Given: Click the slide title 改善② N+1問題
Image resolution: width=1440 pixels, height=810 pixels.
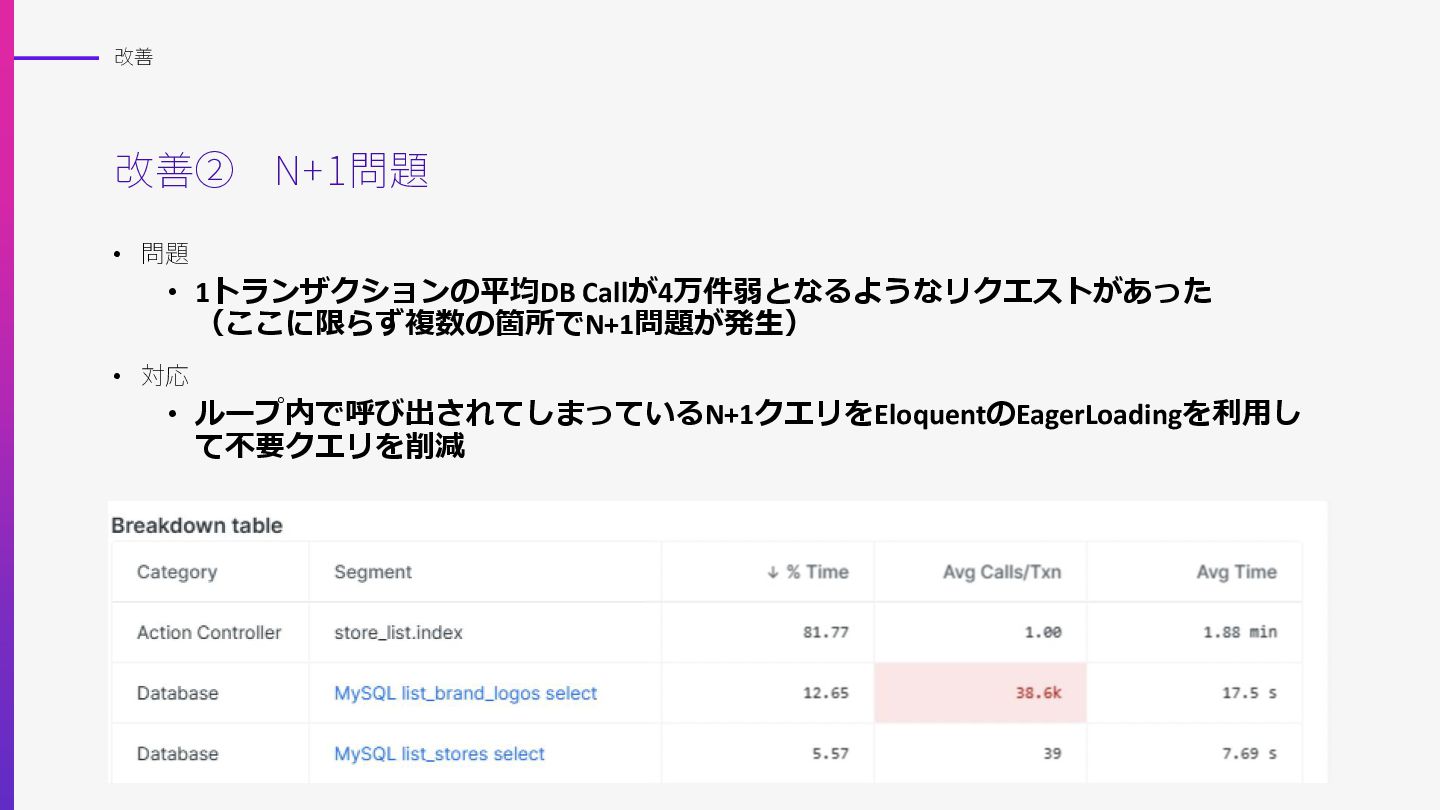Looking at the screenshot, I should click(x=272, y=170).
